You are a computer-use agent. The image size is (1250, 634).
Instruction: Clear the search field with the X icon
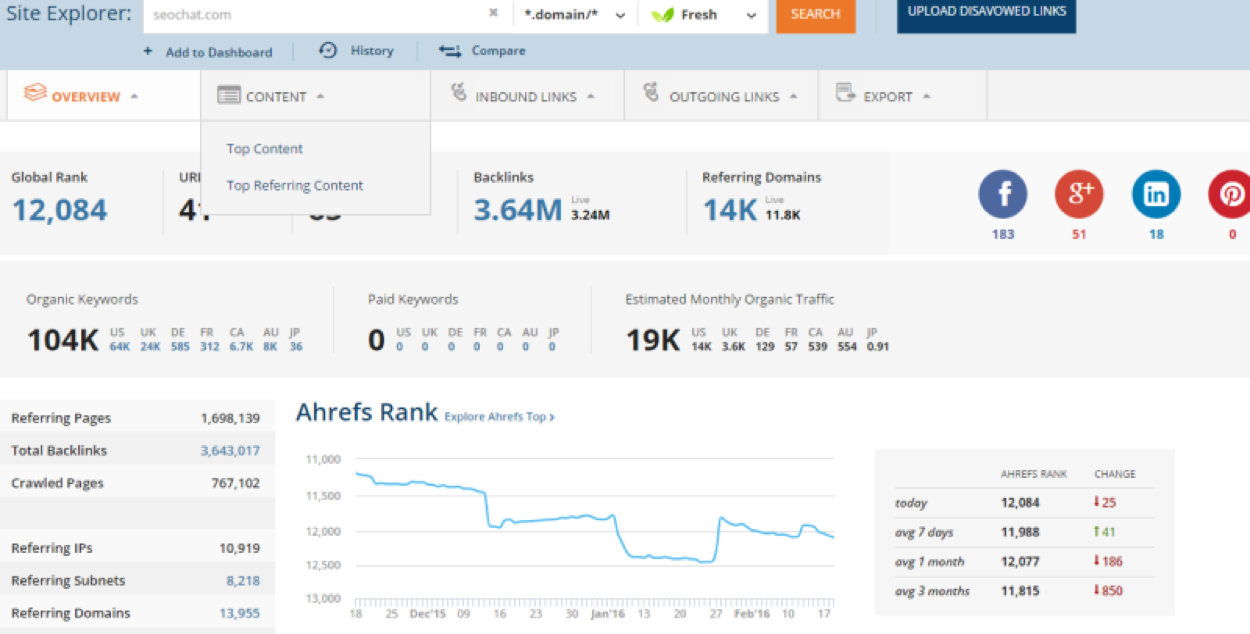(493, 14)
